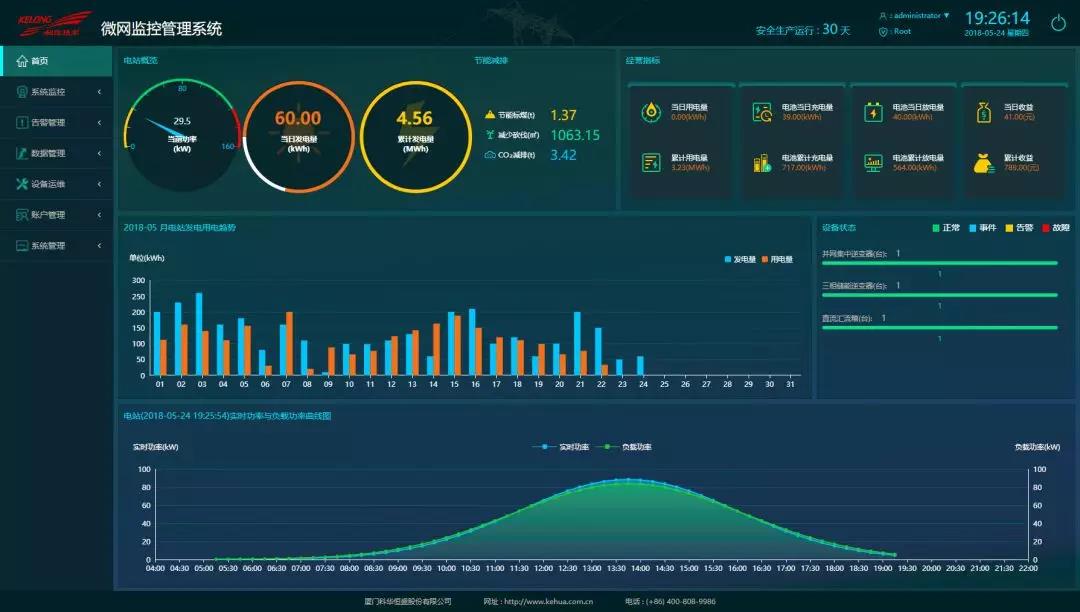
Task: Click the 并网集中逆变器 green status bar
Action: coord(939,263)
